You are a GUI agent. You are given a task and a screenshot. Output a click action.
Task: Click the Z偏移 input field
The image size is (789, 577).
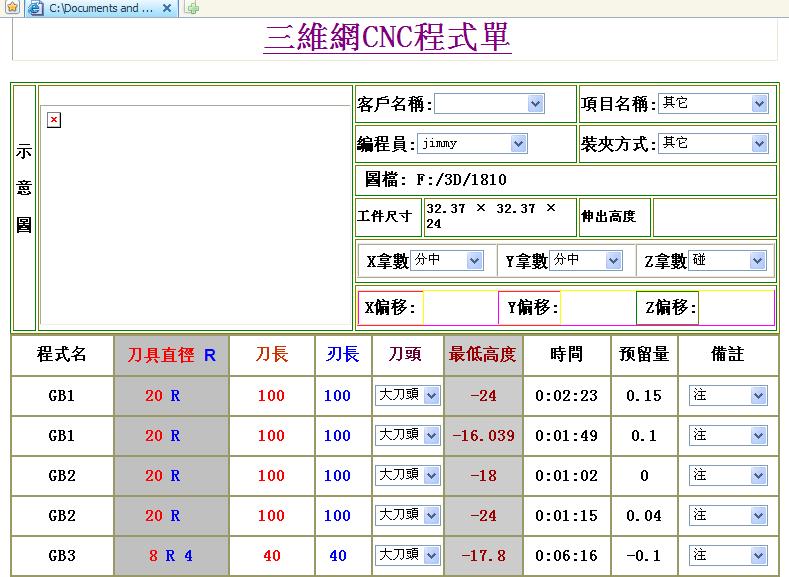point(737,307)
